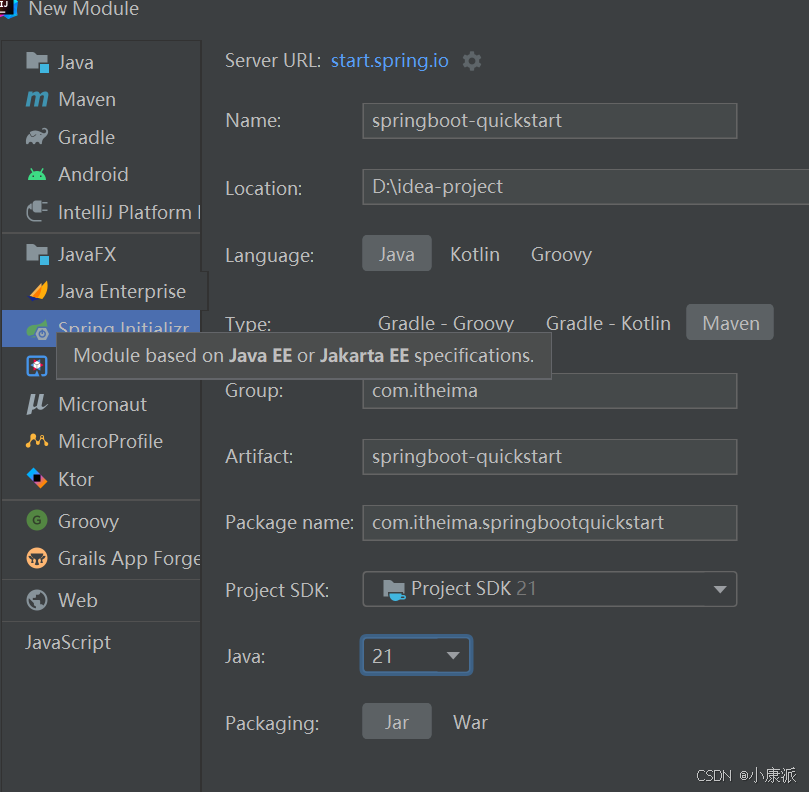Select War packaging
Image resolution: width=809 pixels, height=792 pixels.
click(x=470, y=722)
